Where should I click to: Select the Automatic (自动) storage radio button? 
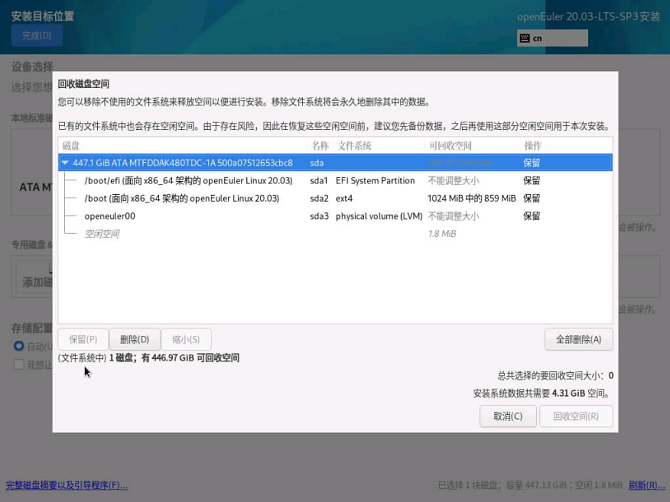19,346
